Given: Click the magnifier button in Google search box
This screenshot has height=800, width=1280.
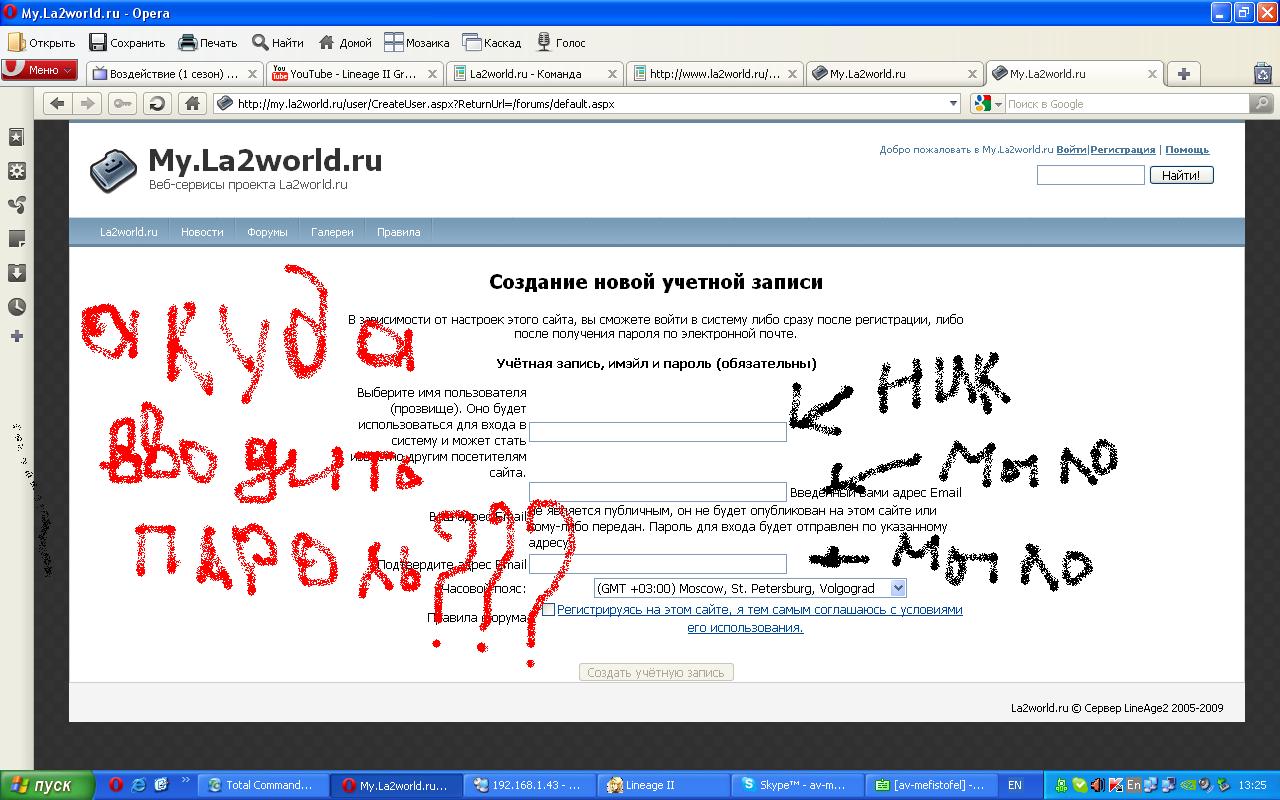Looking at the screenshot, I should (x=1262, y=103).
